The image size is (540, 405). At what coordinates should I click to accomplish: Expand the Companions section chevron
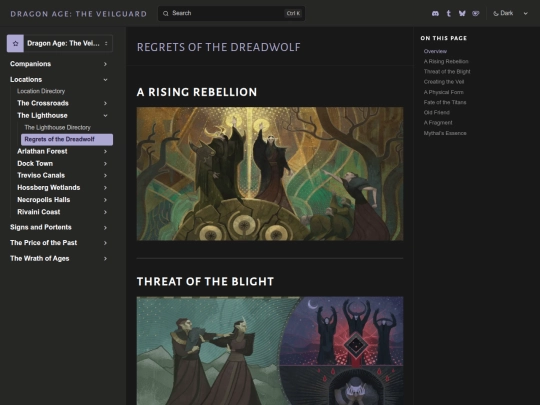point(105,64)
